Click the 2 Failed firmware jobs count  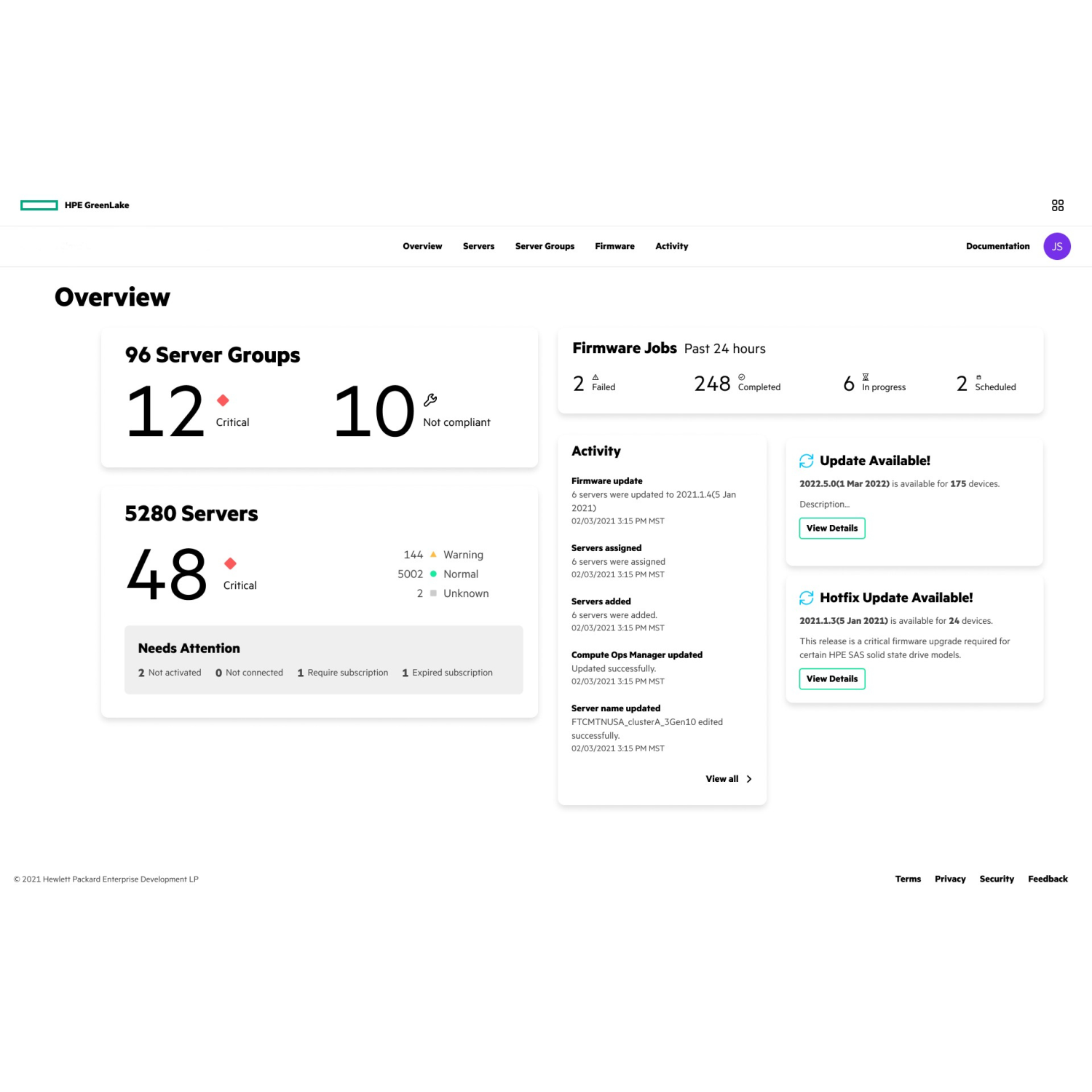(579, 384)
